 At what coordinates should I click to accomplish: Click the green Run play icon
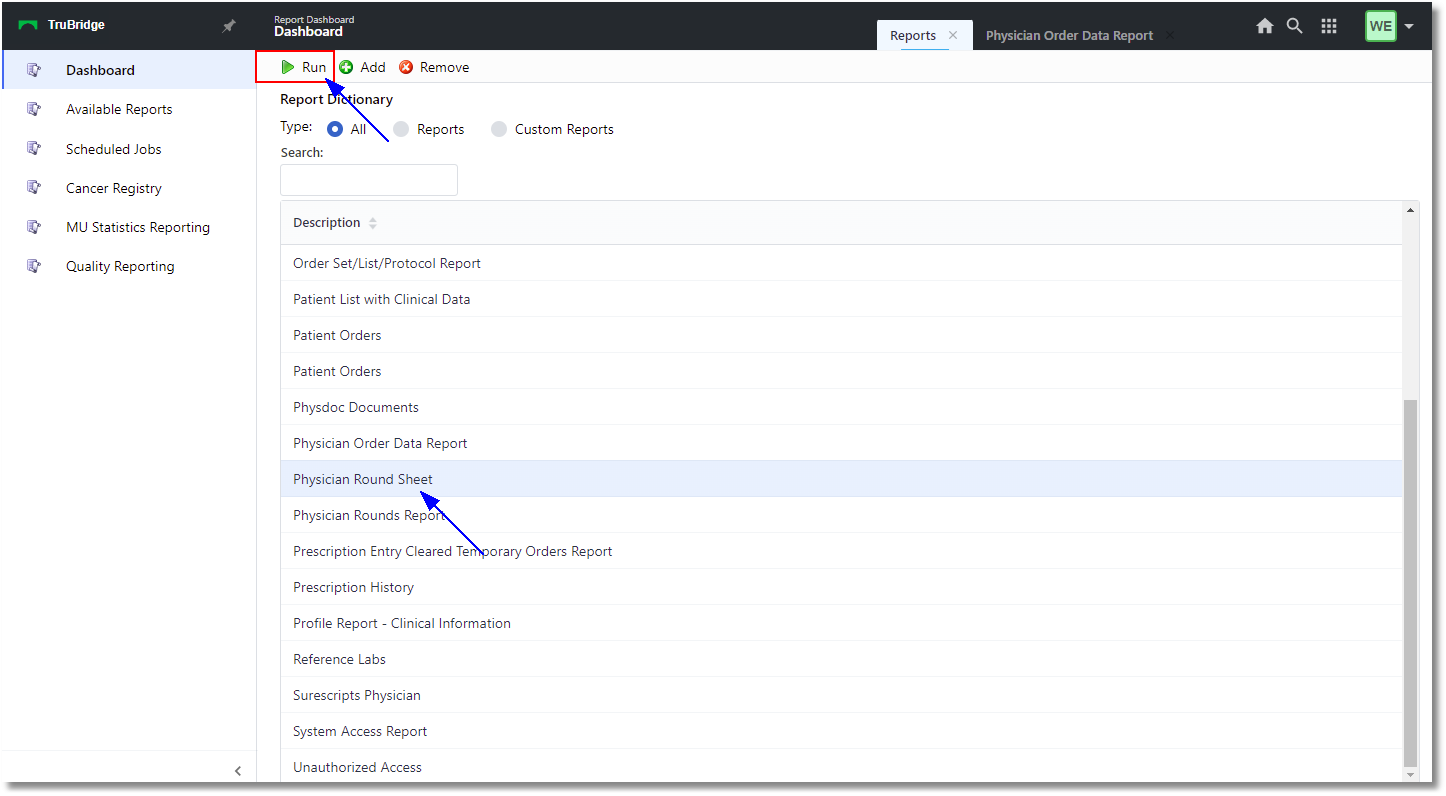point(288,67)
